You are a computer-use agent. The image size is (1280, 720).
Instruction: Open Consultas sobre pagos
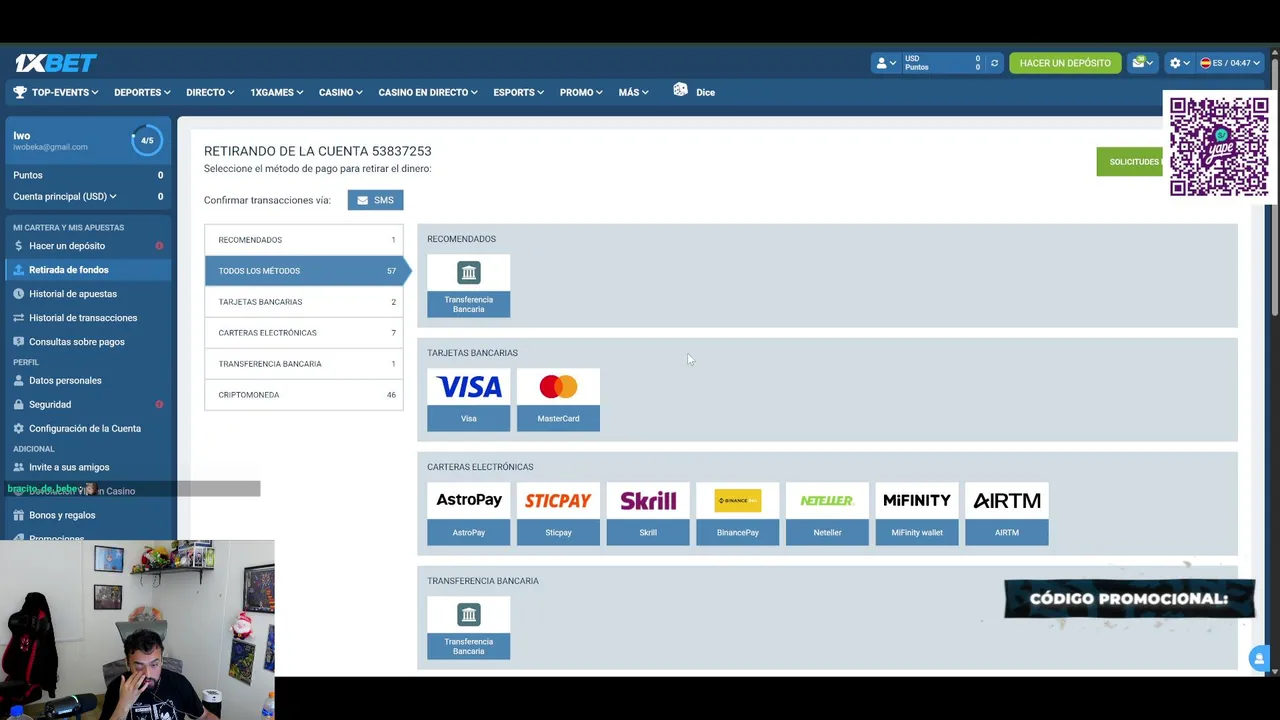point(88,342)
